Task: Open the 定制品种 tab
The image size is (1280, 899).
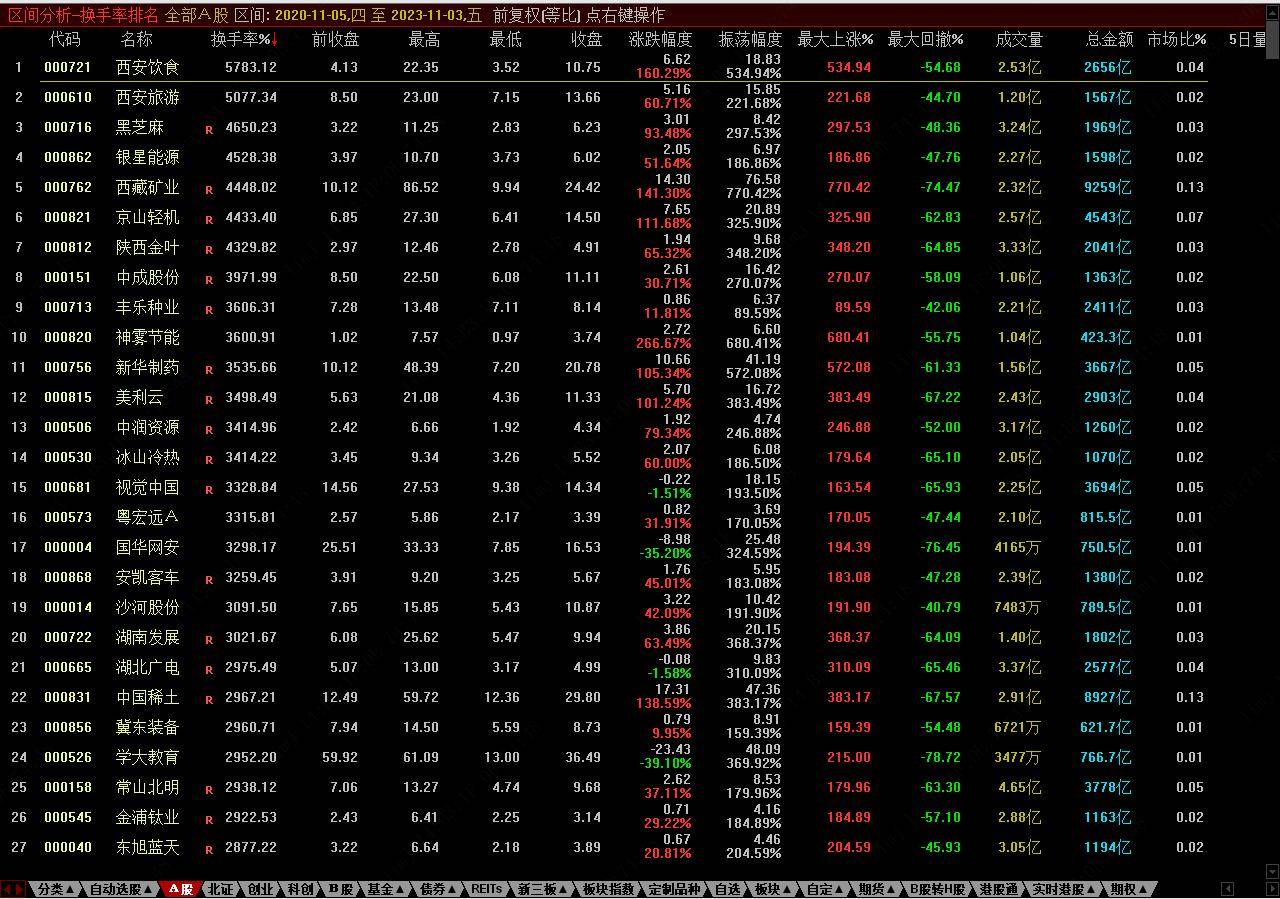Action: [x=676, y=889]
